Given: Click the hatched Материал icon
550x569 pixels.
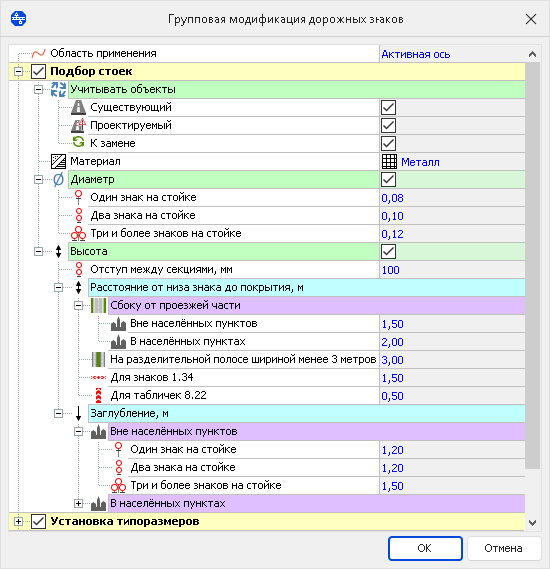Looking at the screenshot, I should click(x=58, y=161).
